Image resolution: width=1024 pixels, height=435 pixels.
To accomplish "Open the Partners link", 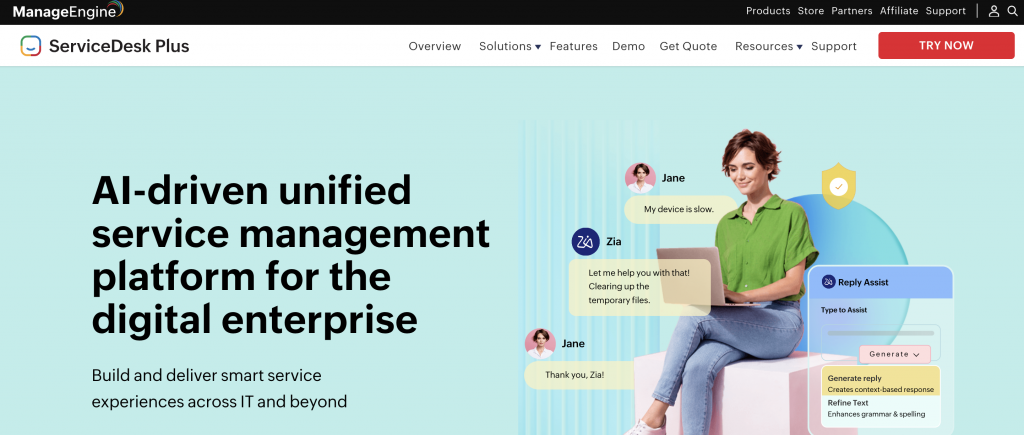I will click(852, 11).
